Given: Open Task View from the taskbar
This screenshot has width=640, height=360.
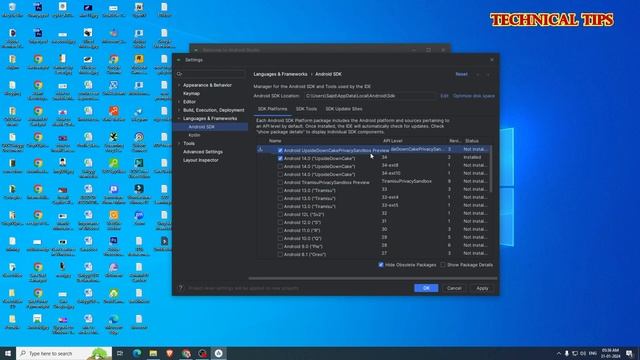Looking at the screenshot, I should point(120,353).
